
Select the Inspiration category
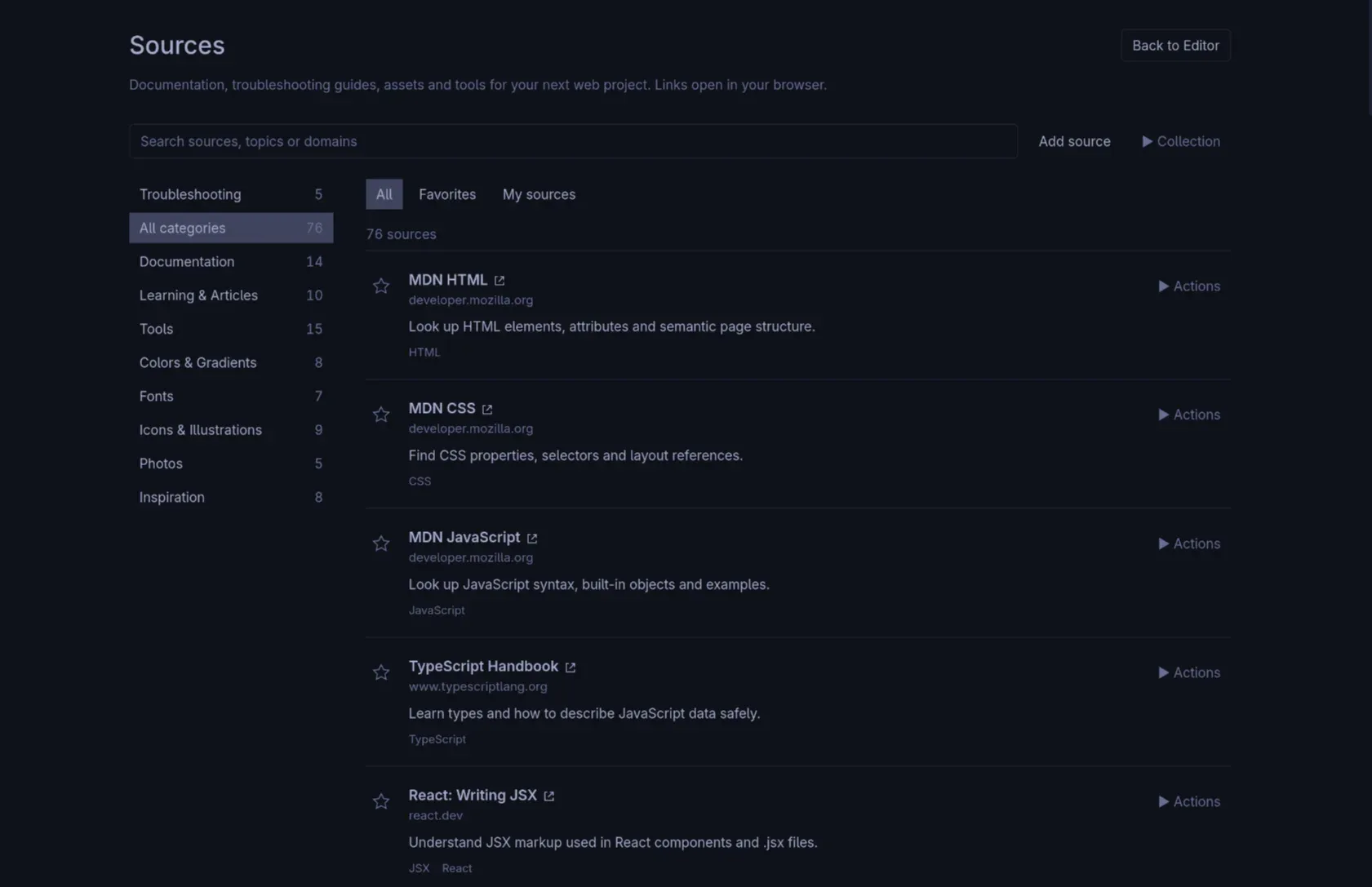coord(231,497)
